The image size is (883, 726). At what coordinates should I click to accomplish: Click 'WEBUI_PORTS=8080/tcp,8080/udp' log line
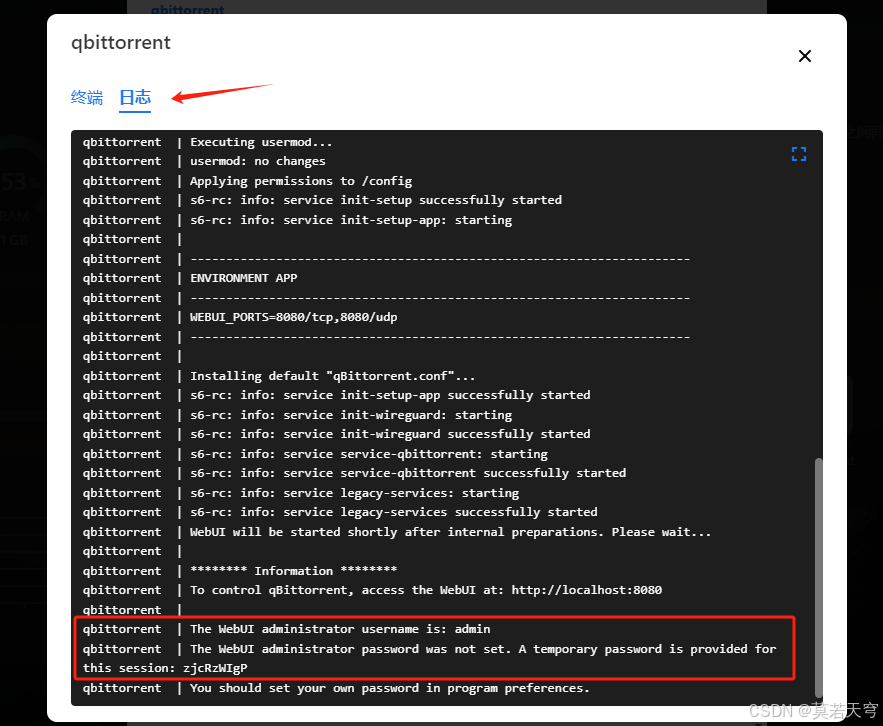(293, 317)
